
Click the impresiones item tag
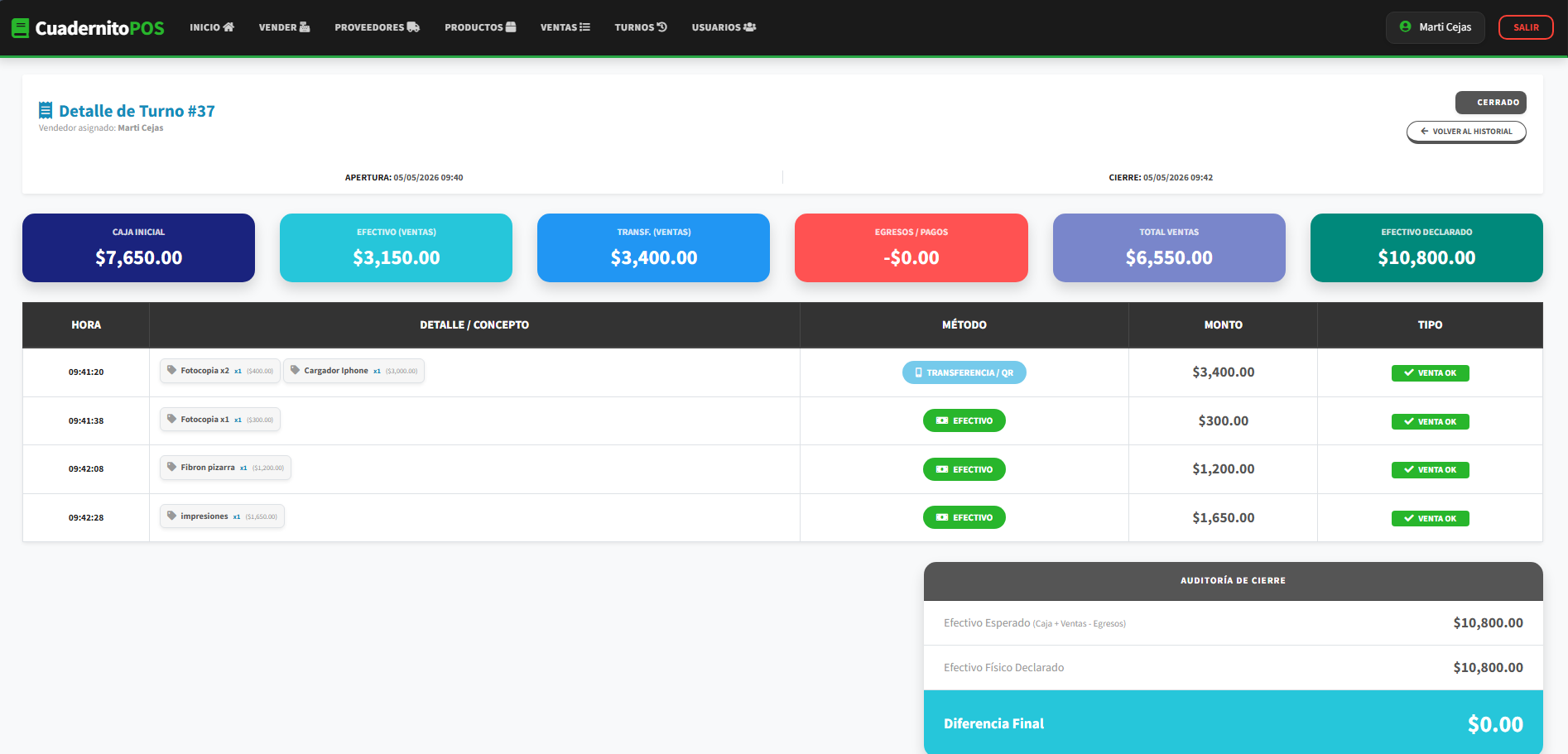tap(222, 516)
